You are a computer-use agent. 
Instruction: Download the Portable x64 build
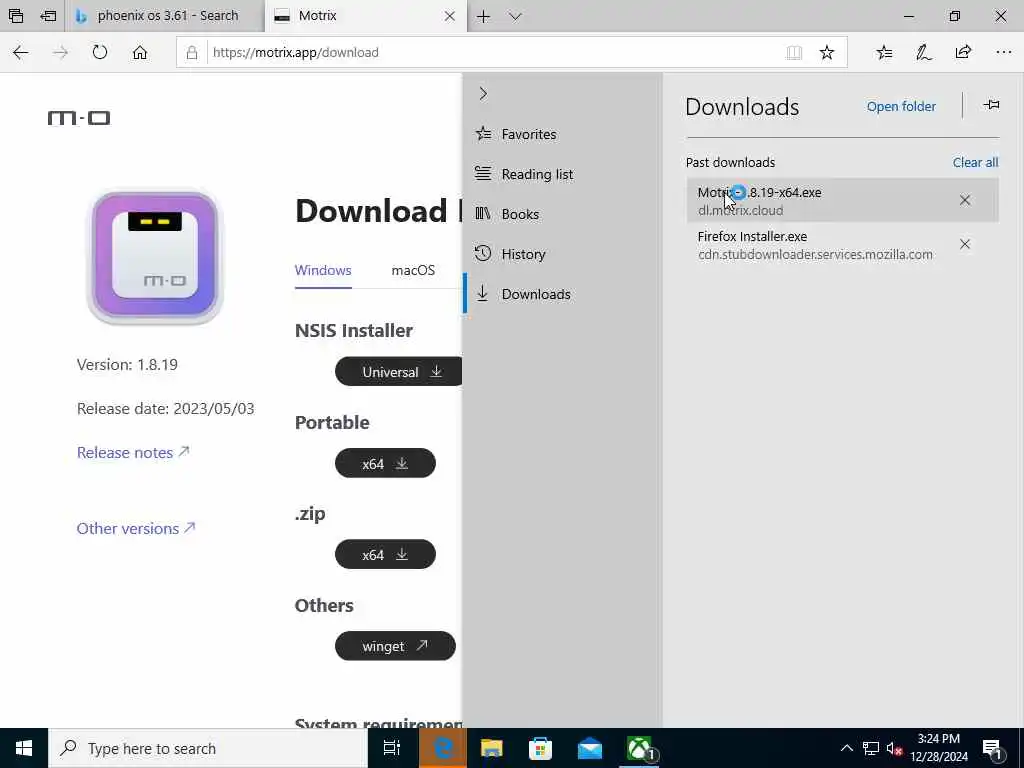pos(385,464)
